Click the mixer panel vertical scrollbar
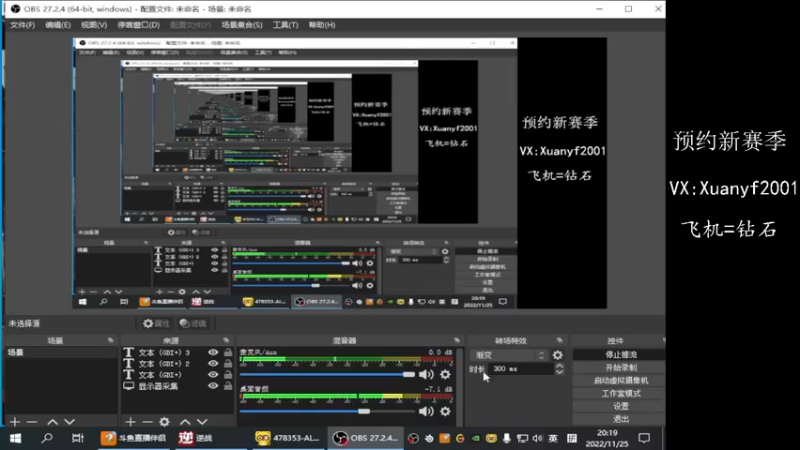Screen dimensions: 800x450 tap(461, 386)
